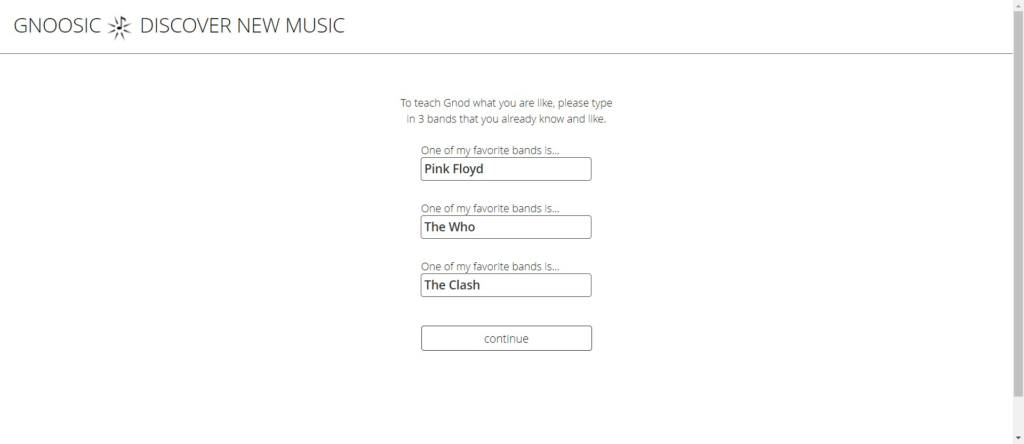
Task: Click the label above the Pink Floyd field
Action: [490, 150]
